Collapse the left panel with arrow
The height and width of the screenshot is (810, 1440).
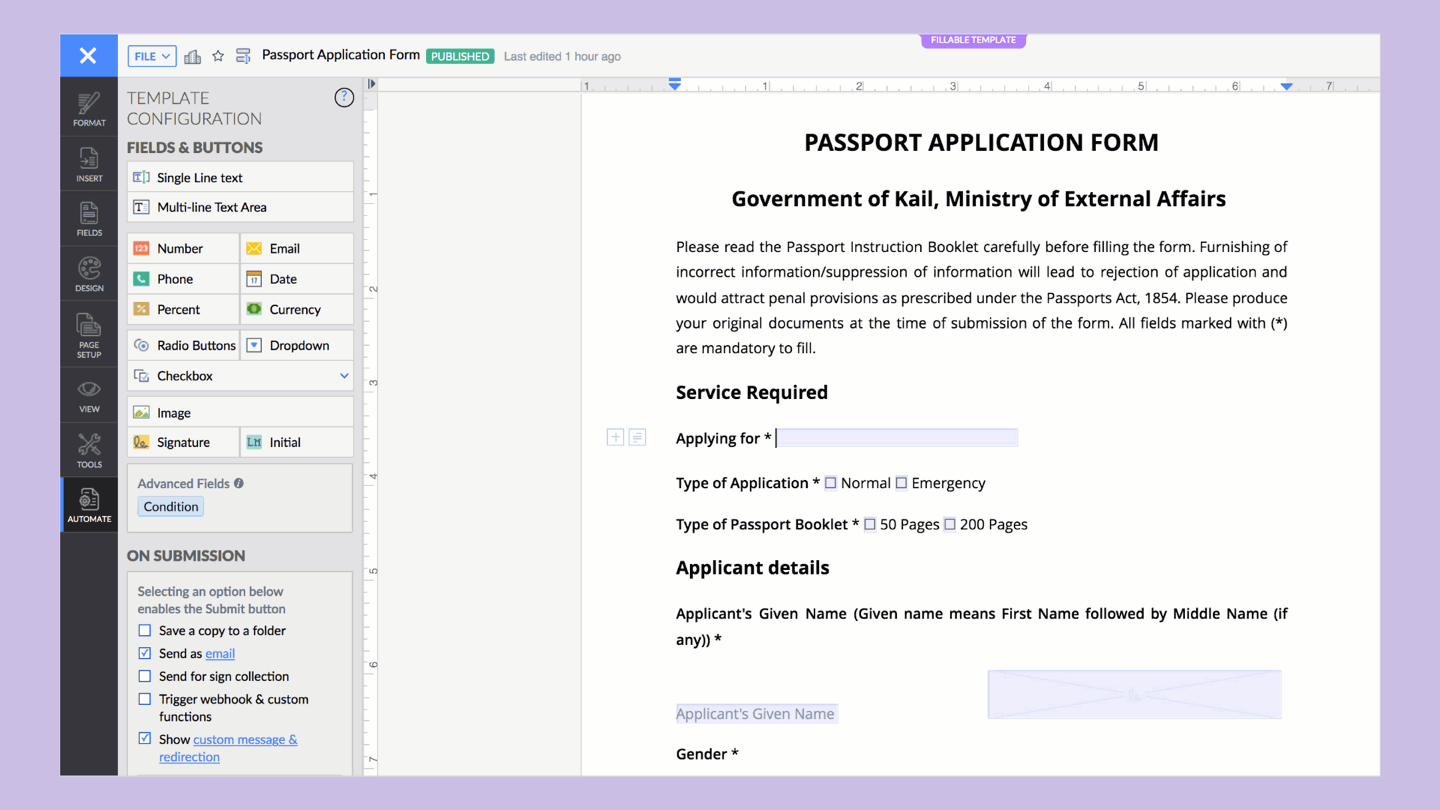372,85
